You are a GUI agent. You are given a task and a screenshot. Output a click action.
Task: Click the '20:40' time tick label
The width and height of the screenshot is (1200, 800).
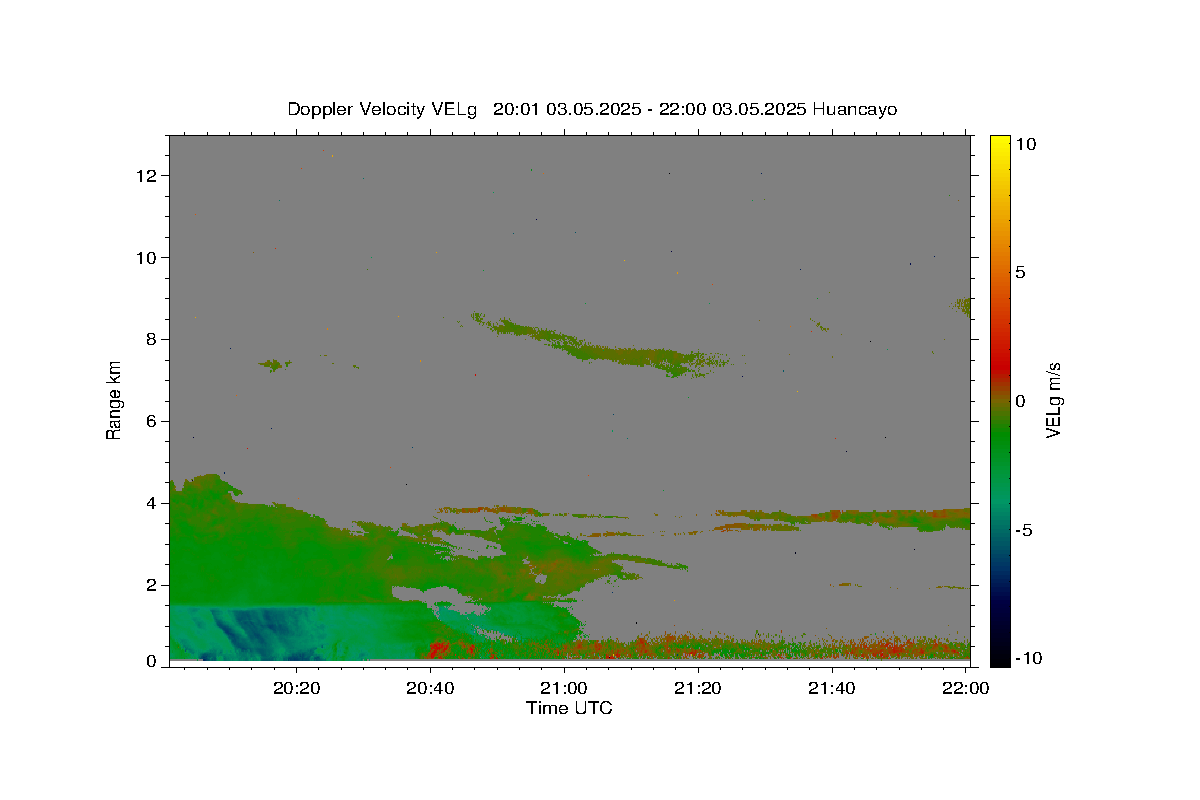[x=430, y=688]
